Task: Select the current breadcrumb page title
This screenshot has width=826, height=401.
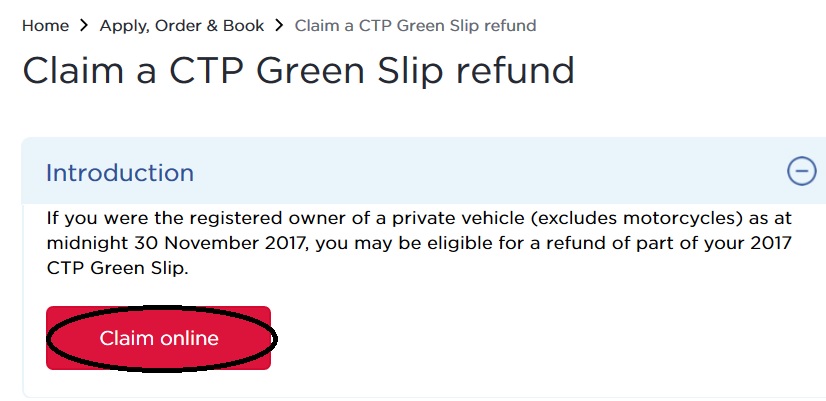Action: pyautogui.click(x=415, y=25)
